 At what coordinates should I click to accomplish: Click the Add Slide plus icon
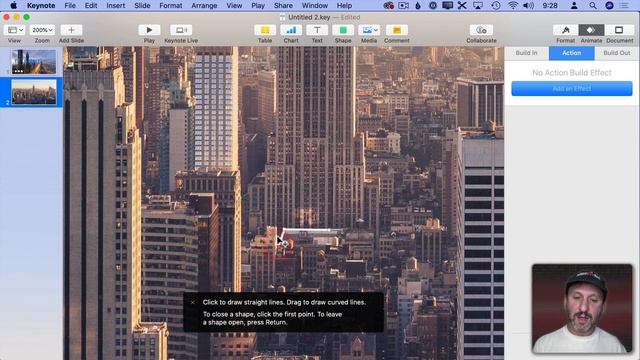pos(71,30)
